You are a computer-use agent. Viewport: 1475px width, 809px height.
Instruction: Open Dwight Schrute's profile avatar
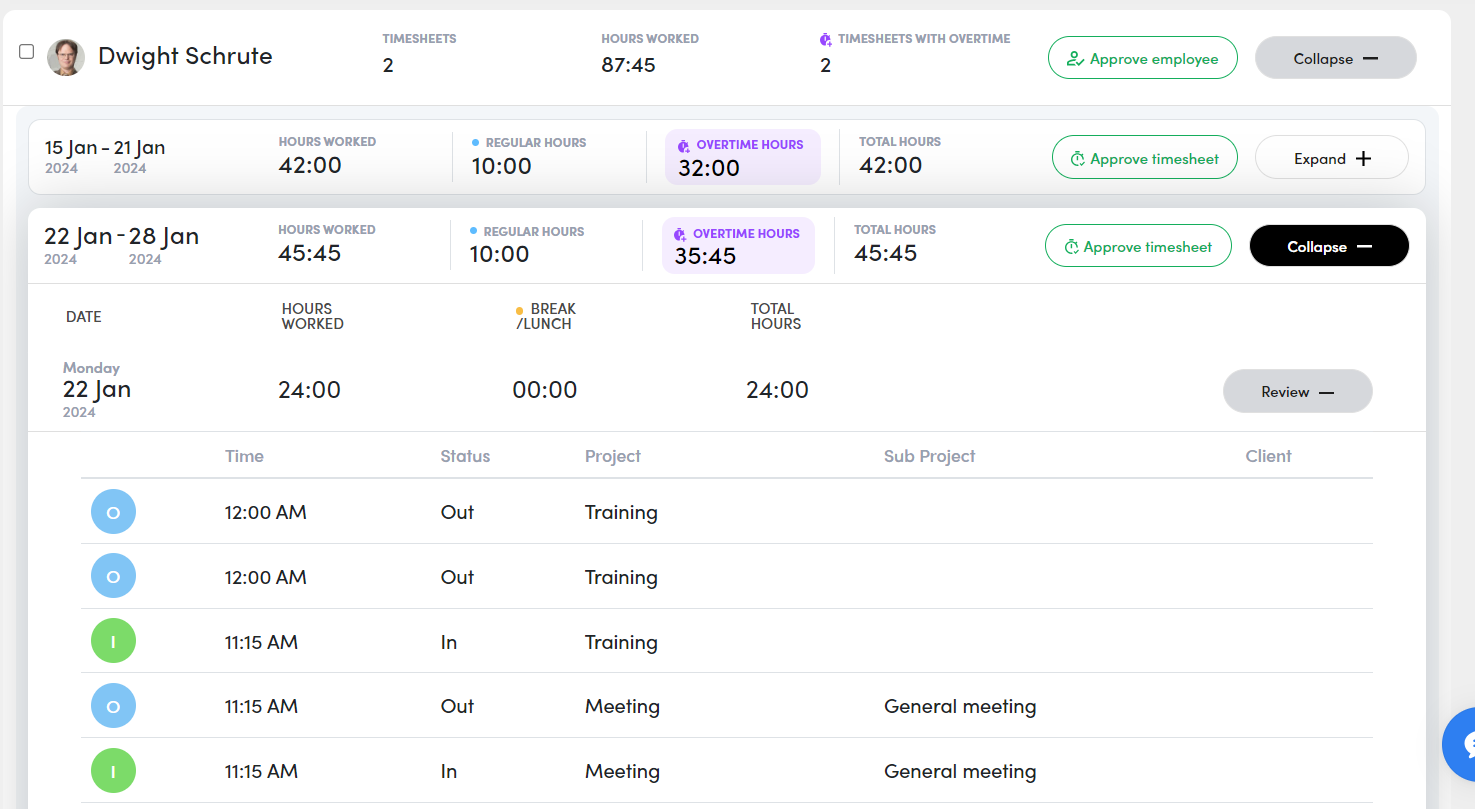[x=66, y=57]
